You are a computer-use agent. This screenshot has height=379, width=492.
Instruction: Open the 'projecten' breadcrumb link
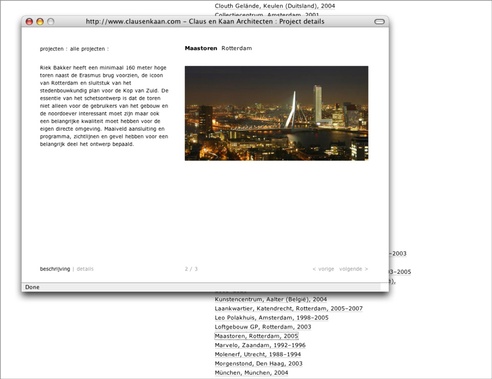click(52, 49)
